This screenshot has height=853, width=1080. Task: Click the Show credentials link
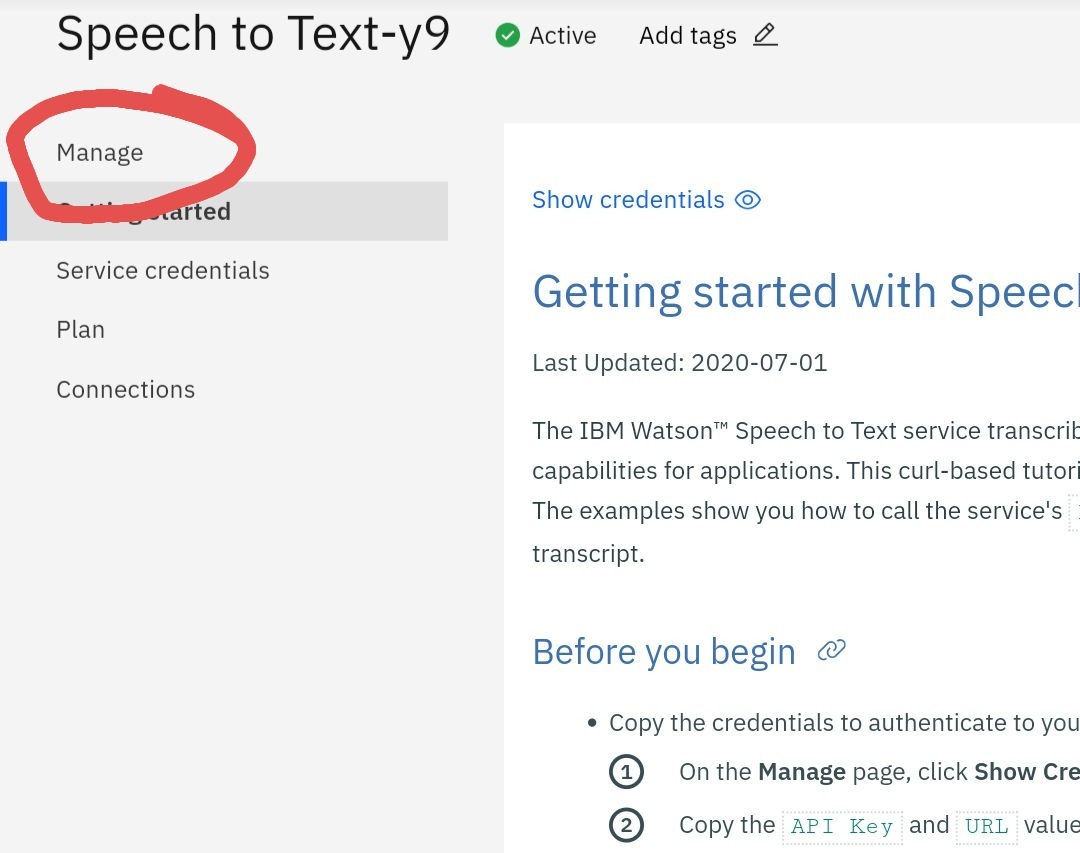628,200
